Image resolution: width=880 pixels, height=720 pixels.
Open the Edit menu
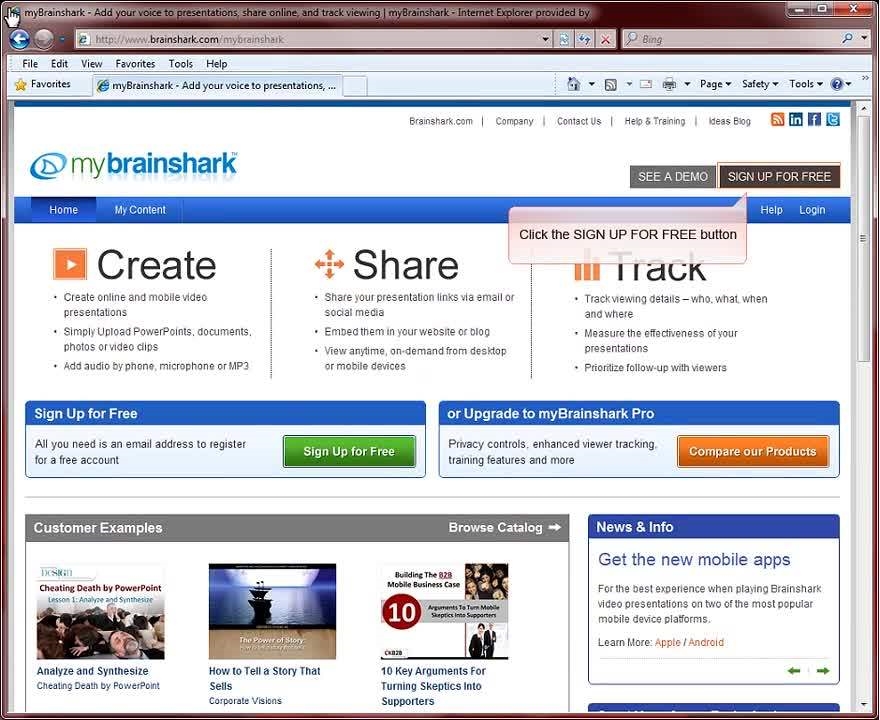tap(59, 64)
